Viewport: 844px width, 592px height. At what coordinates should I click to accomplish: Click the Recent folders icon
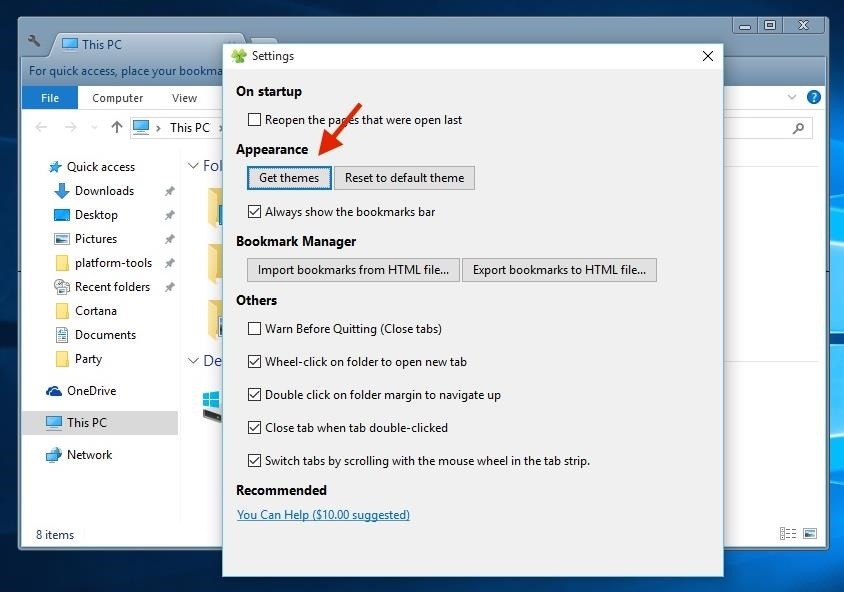(x=62, y=287)
